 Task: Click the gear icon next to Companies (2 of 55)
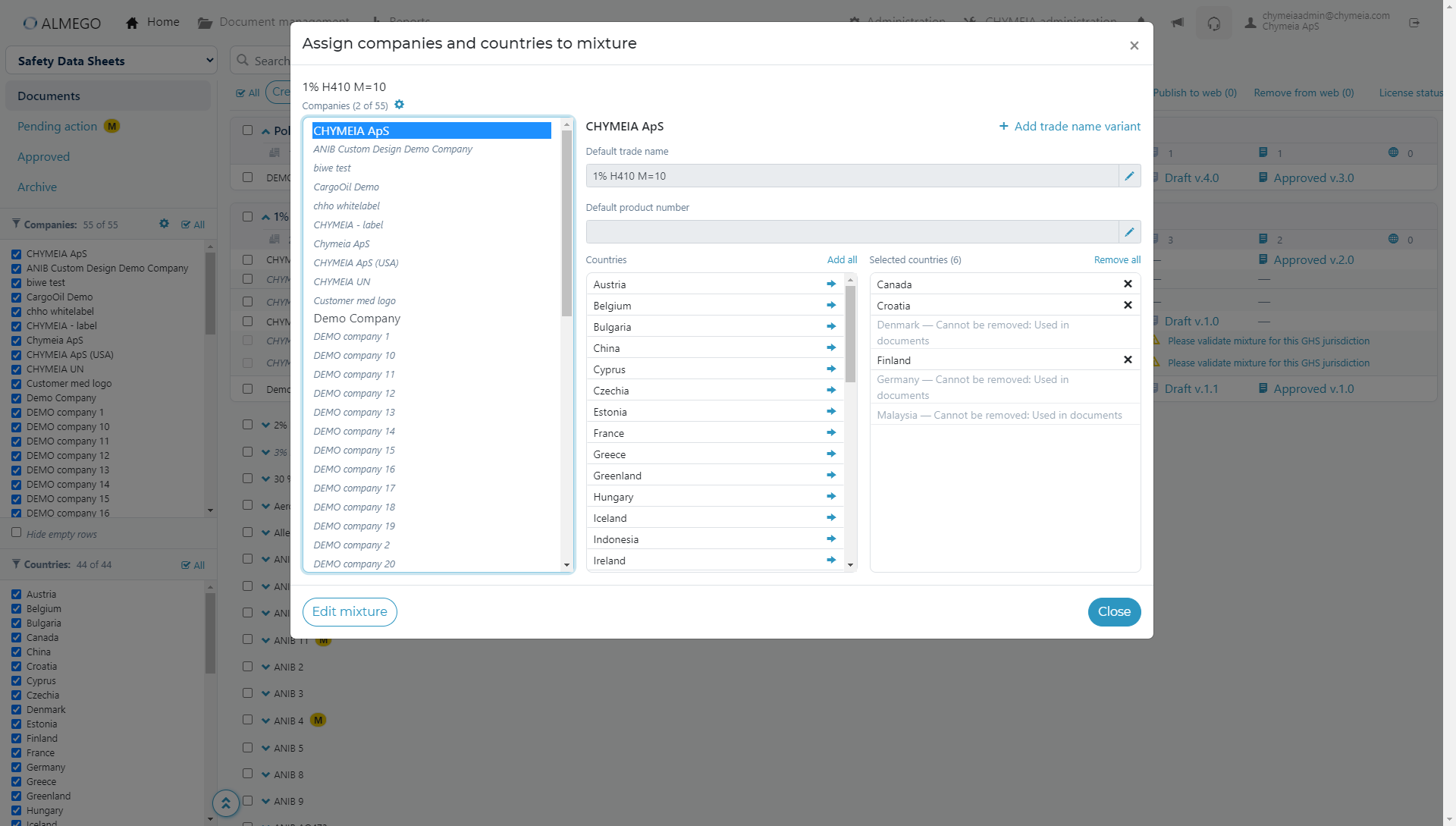[x=400, y=105]
